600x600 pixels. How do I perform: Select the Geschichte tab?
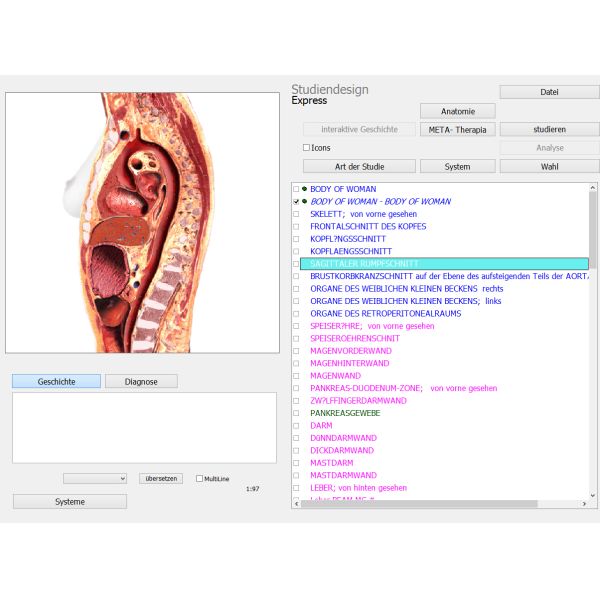coord(56,381)
